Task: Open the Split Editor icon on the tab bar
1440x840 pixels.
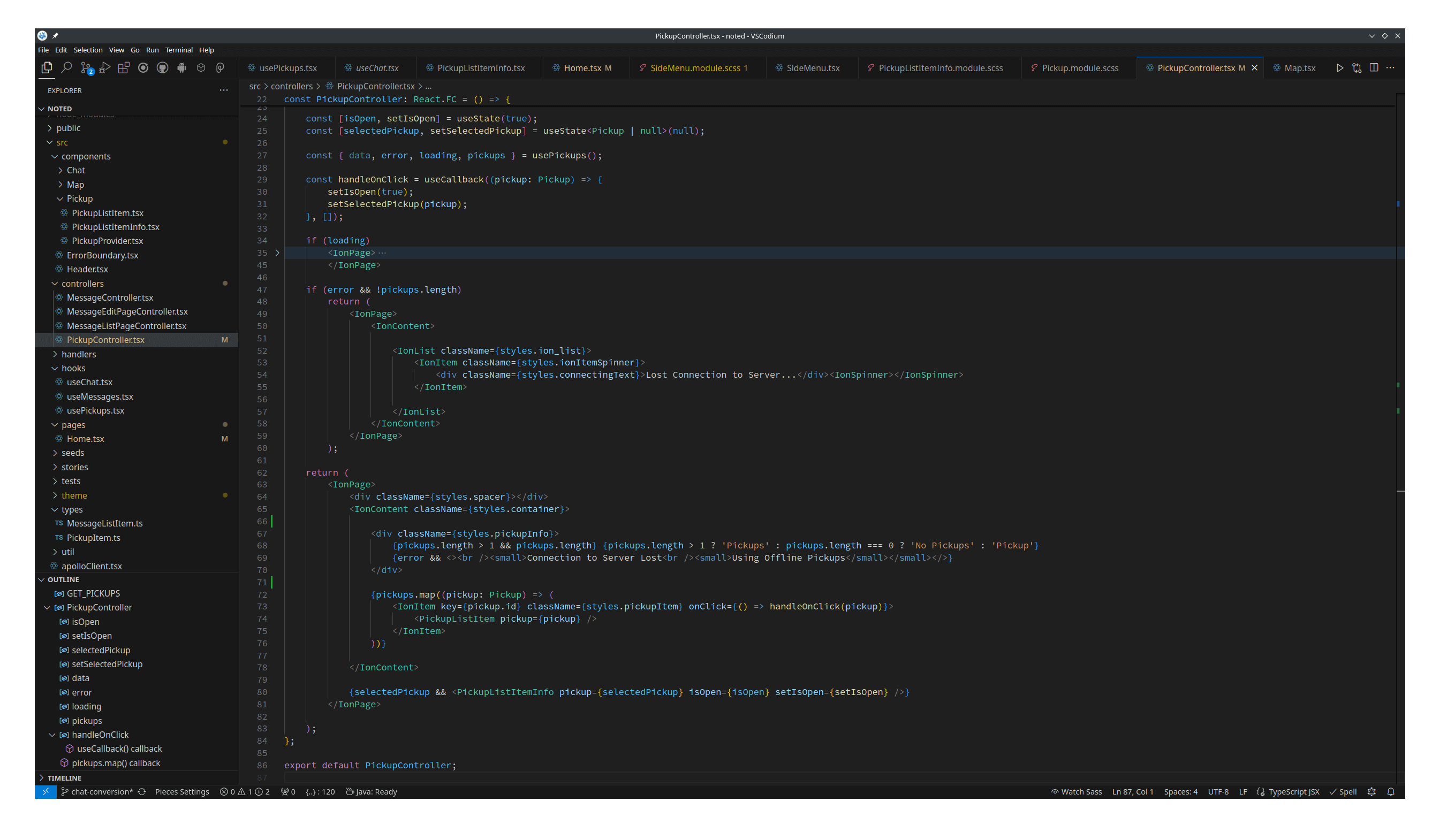Action: [1374, 67]
